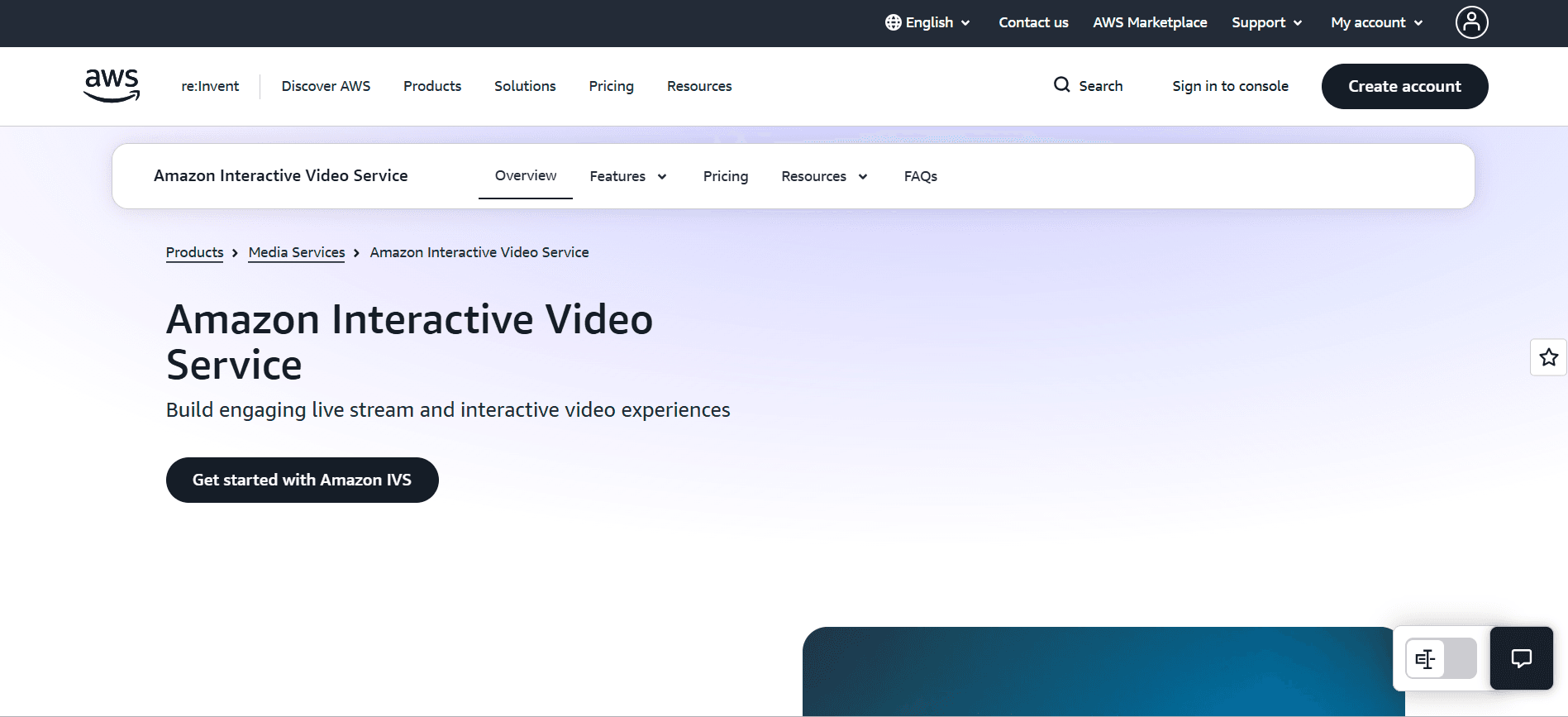The image size is (1568, 717).
Task: Expand the My account dropdown
Action: [1377, 22]
